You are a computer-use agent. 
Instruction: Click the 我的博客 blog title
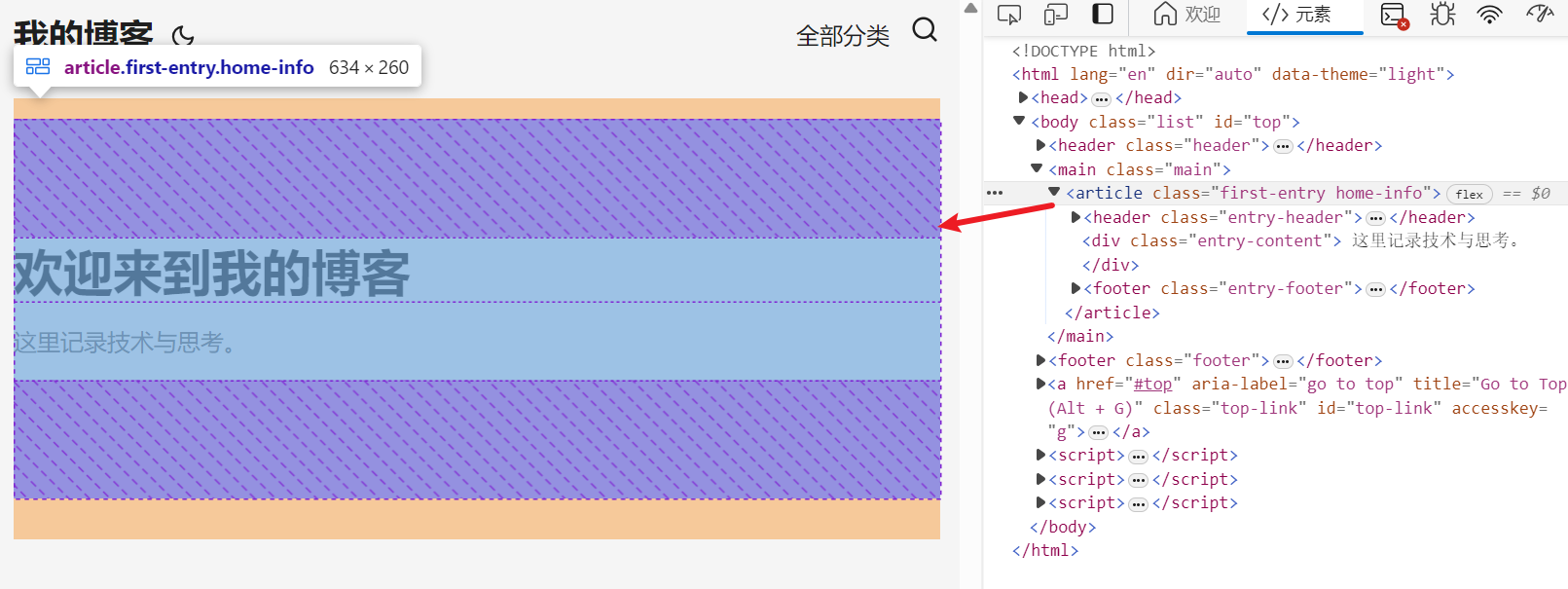[84, 32]
